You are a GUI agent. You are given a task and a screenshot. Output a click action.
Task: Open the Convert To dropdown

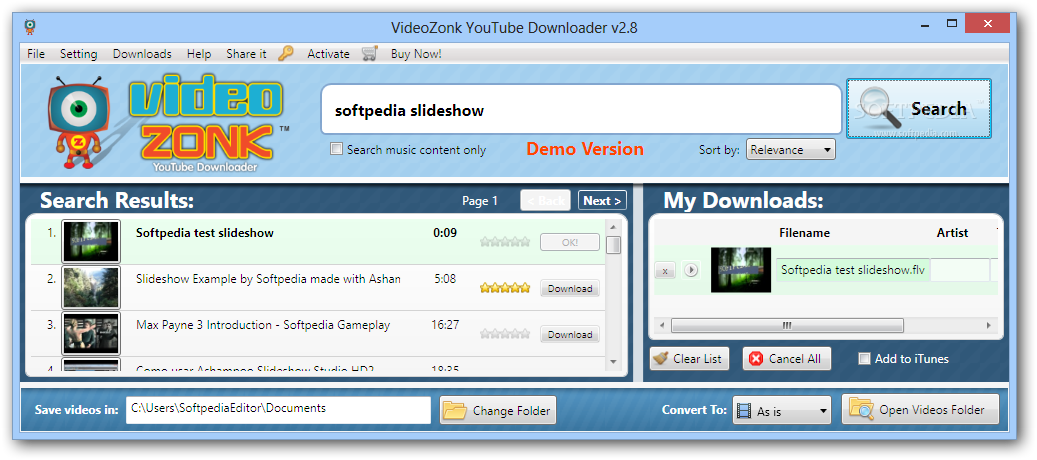point(782,410)
